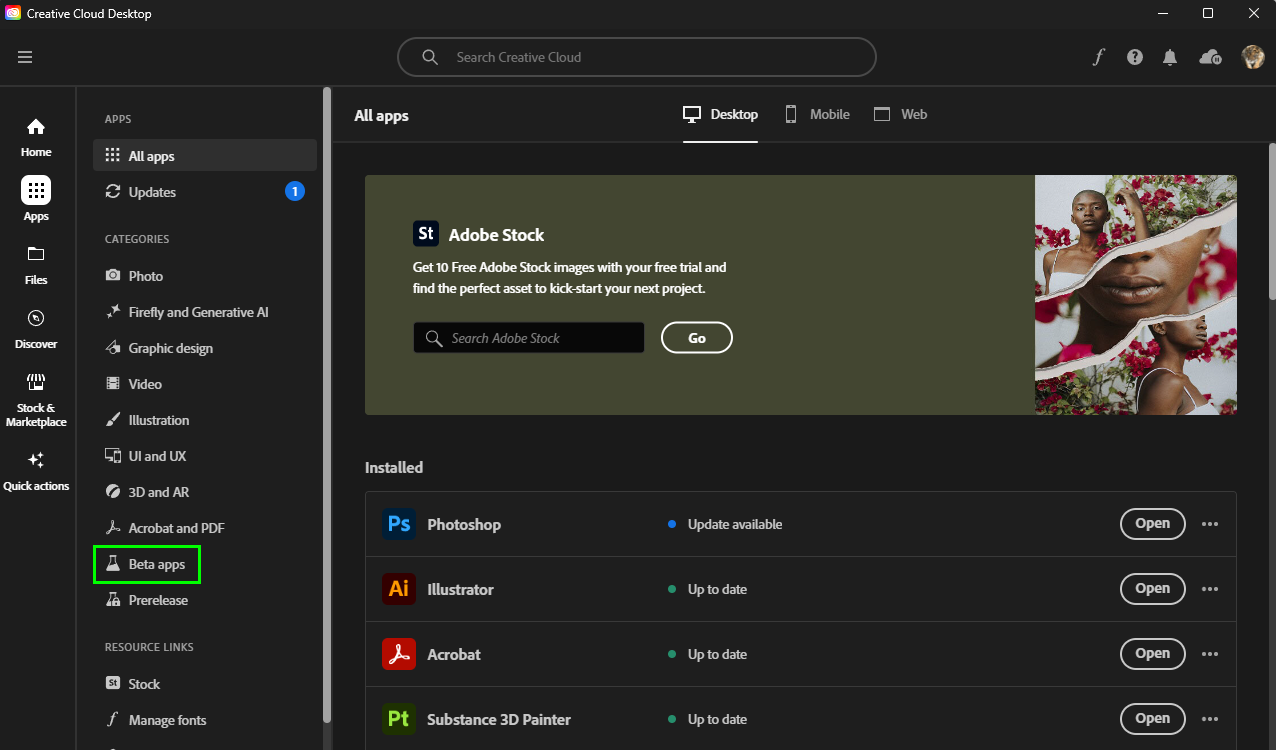Open more options menu for Acrobat
Screen dimensions: 1276x750
(x=1210, y=654)
